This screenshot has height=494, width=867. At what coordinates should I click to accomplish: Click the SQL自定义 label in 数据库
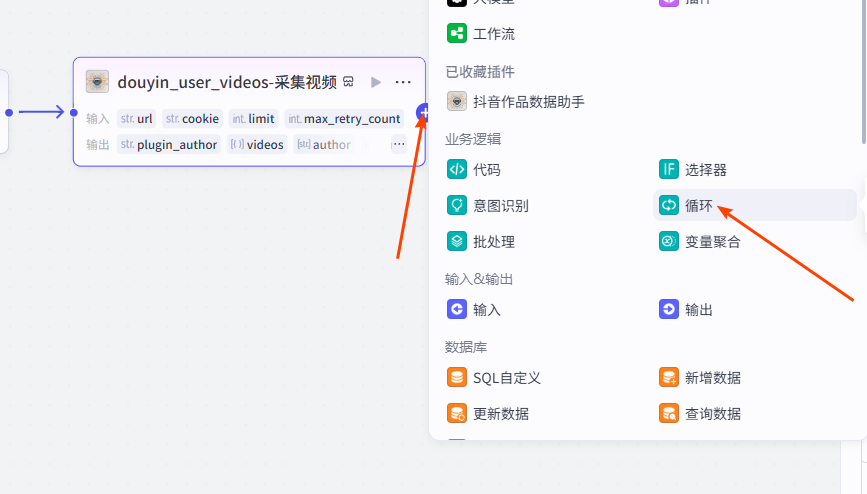point(506,378)
